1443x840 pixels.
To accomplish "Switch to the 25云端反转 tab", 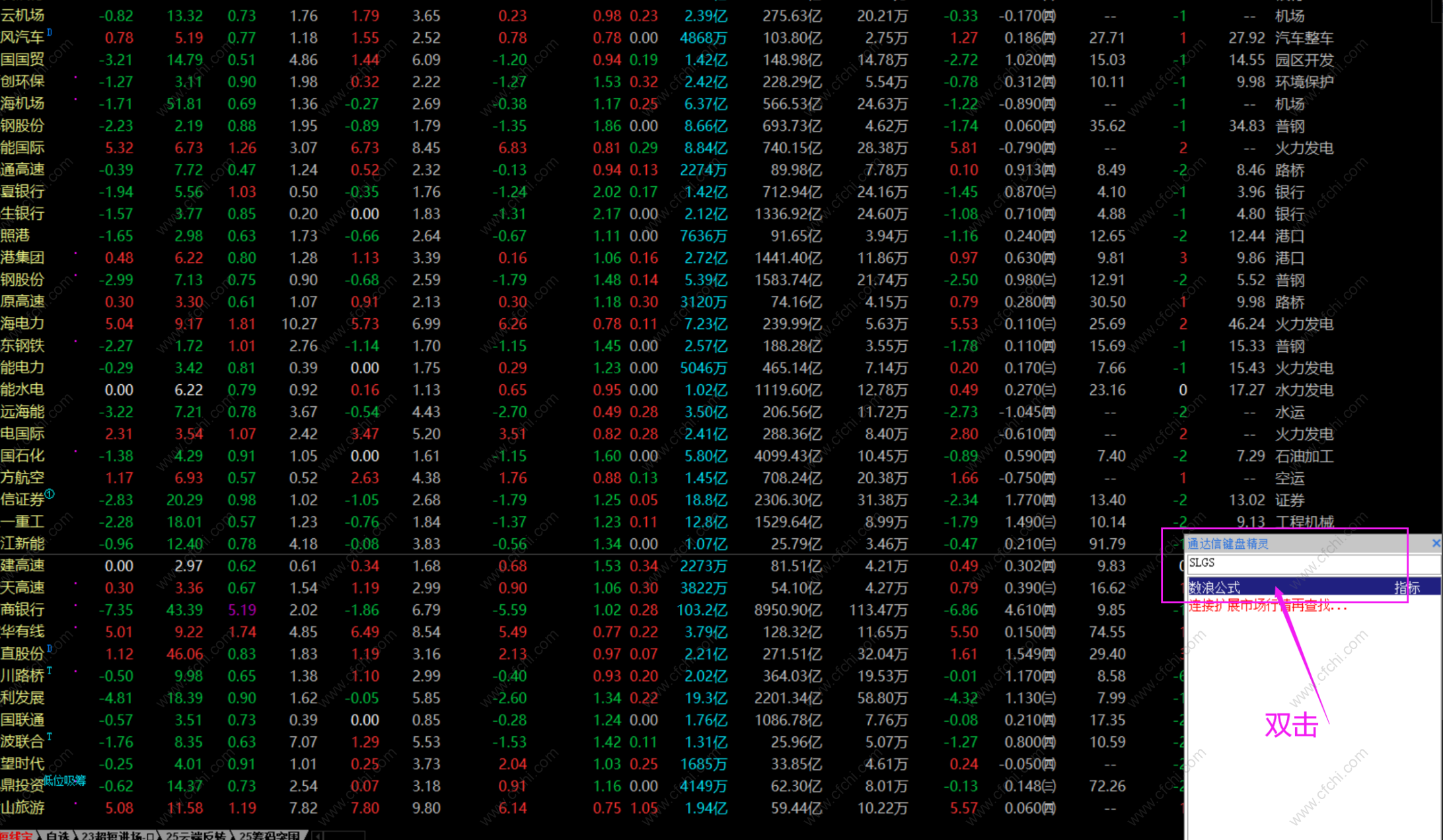I will [195, 835].
